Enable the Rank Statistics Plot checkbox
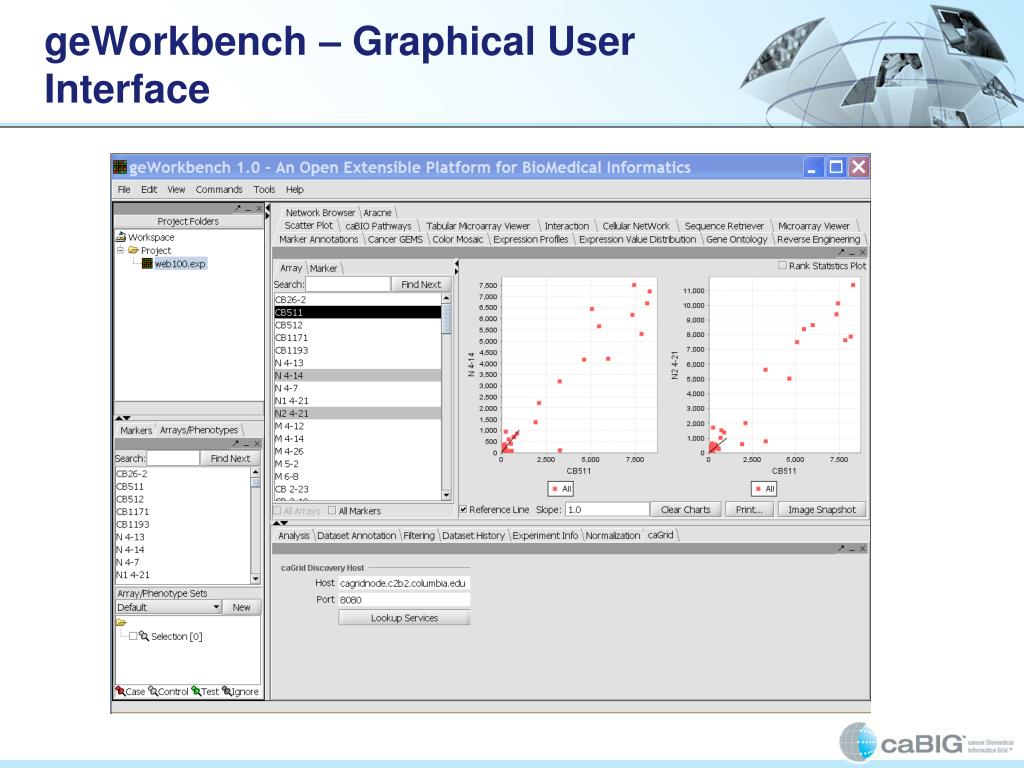Screen dimensions: 1024x768 tap(782, 266)
